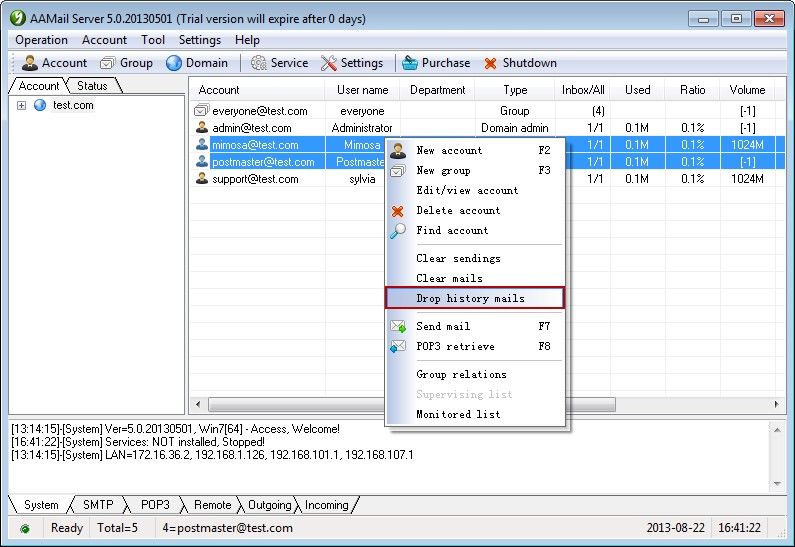795x547 pixels.
Task: Click the red Delete account icon in menu
Action: [398, 211]
